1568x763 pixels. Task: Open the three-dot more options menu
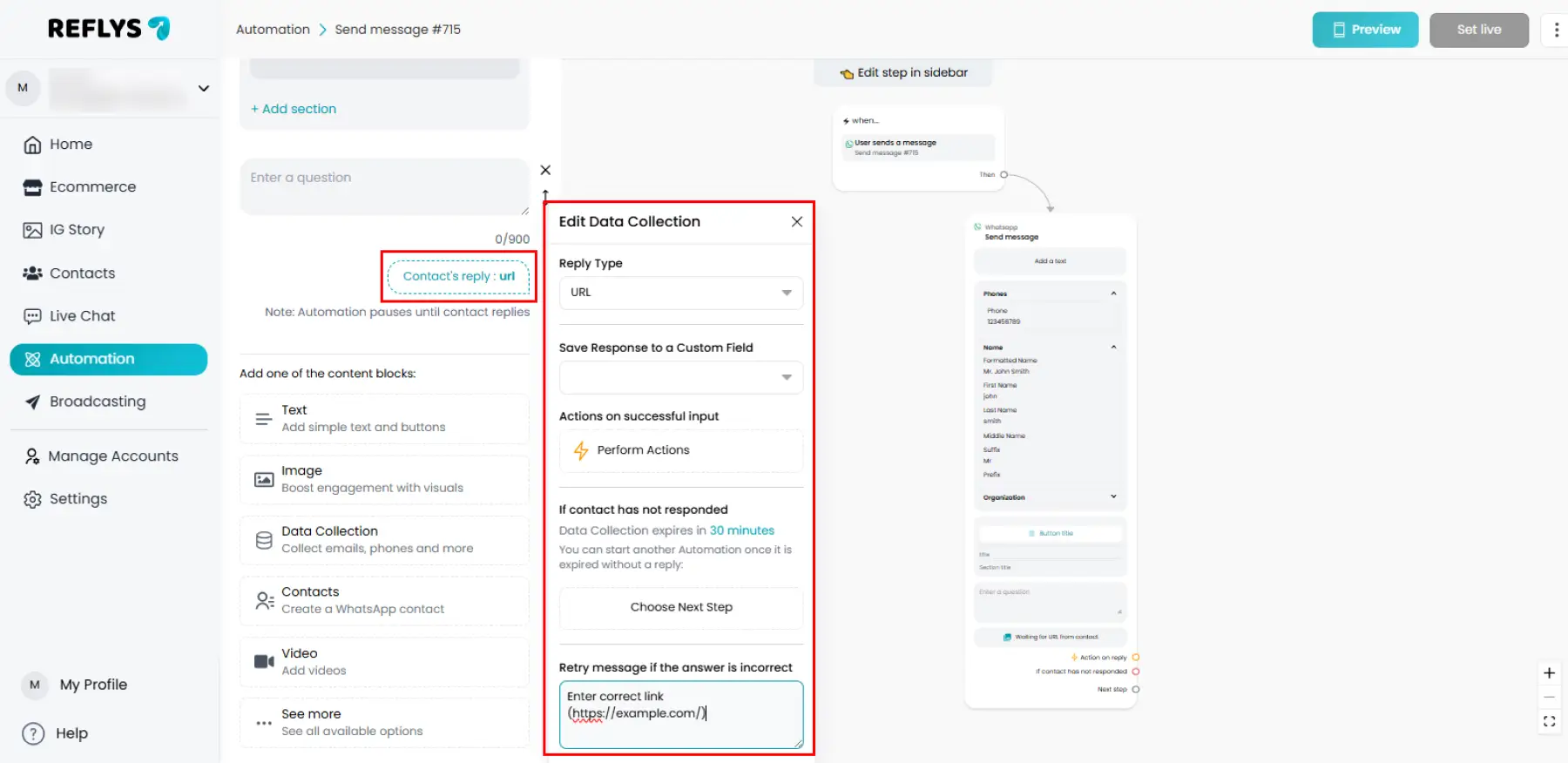[x=1556, y=30]
